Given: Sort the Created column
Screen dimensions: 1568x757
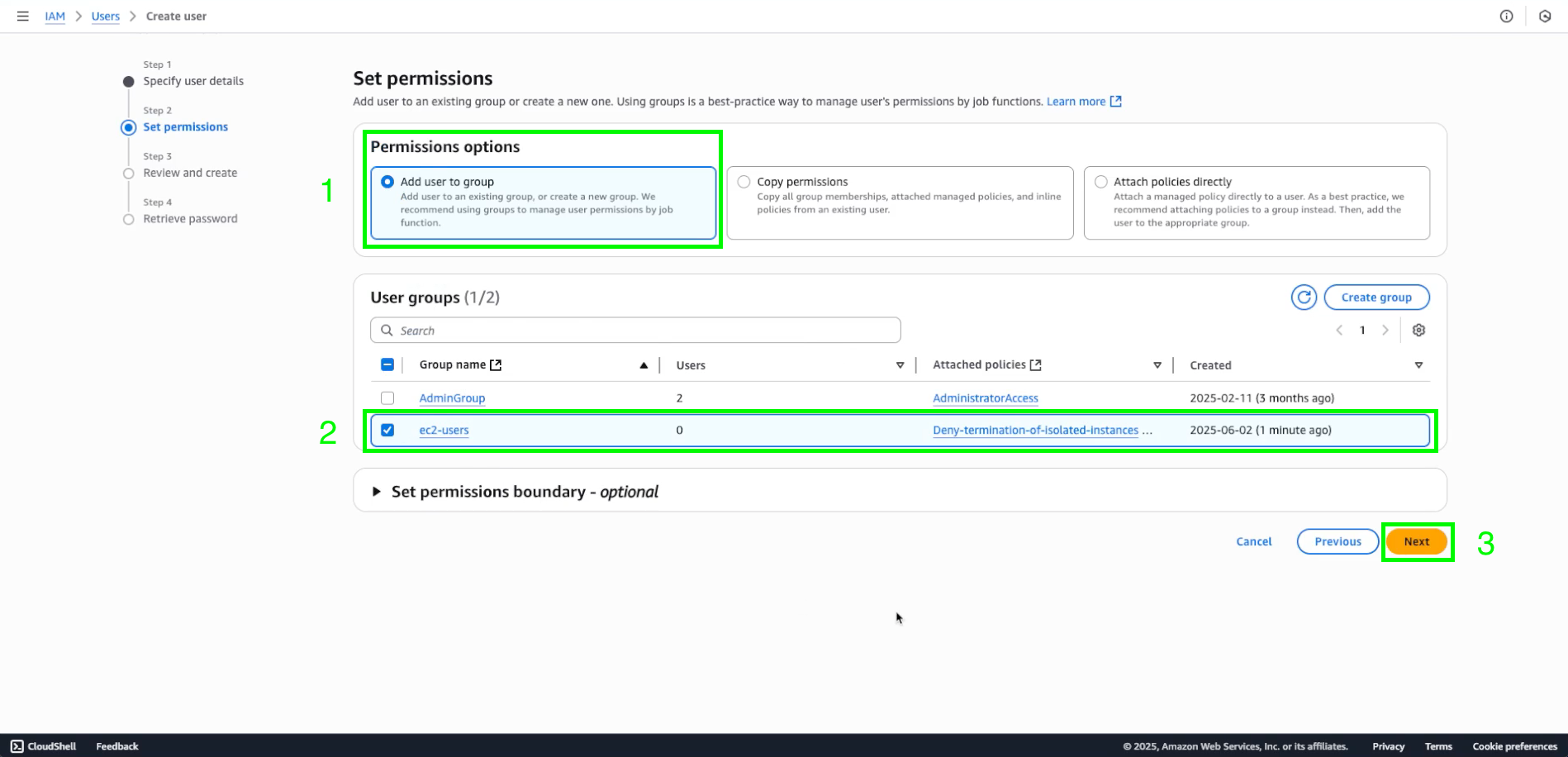Looking at the screenshot, I should coord(1418,365).
